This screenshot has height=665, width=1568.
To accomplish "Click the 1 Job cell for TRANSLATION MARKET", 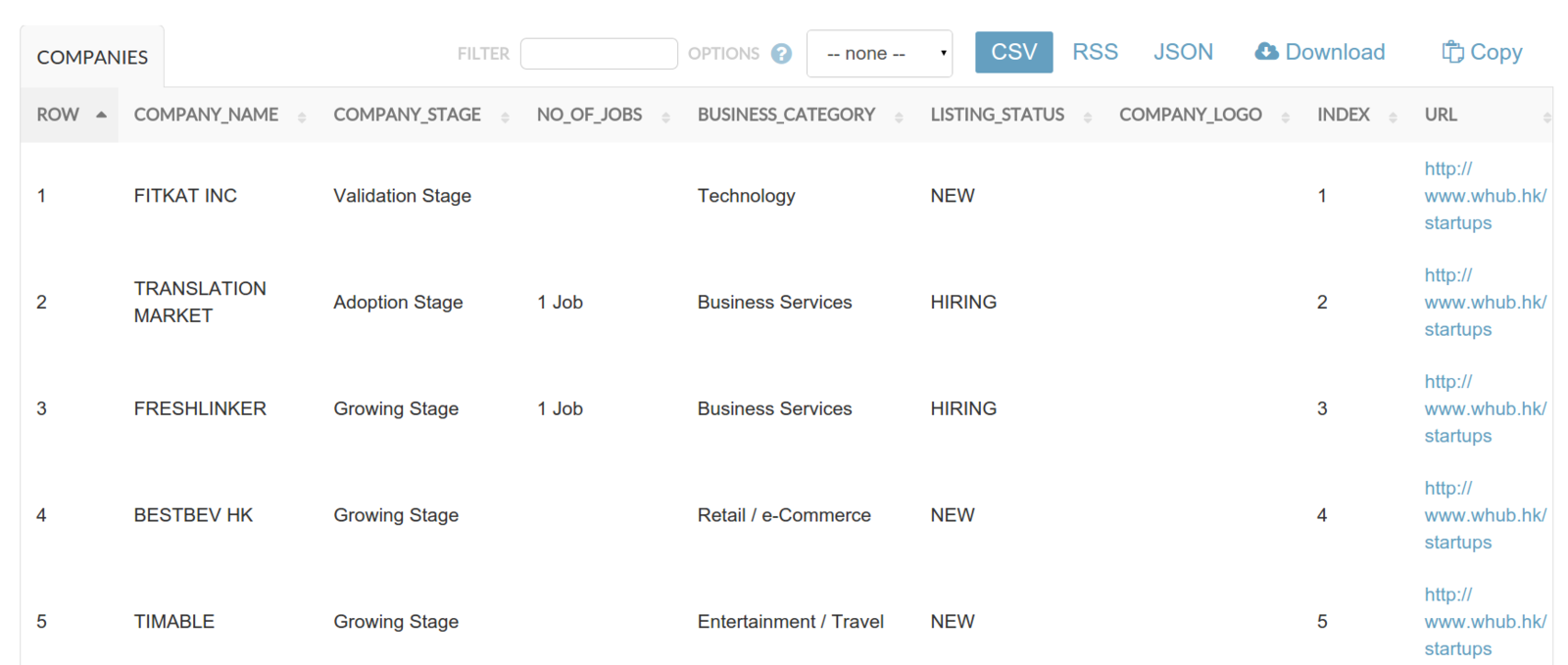I will 560,303.
